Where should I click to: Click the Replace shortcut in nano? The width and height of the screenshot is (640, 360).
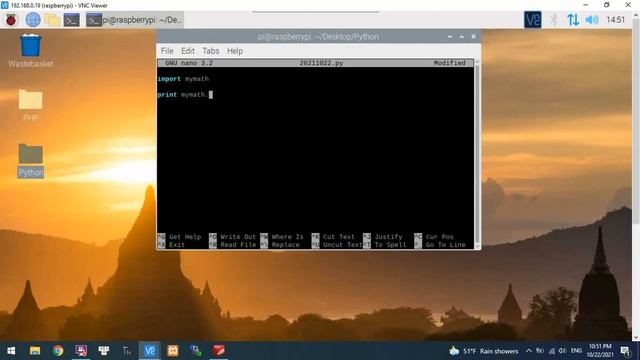pos(280,245)
